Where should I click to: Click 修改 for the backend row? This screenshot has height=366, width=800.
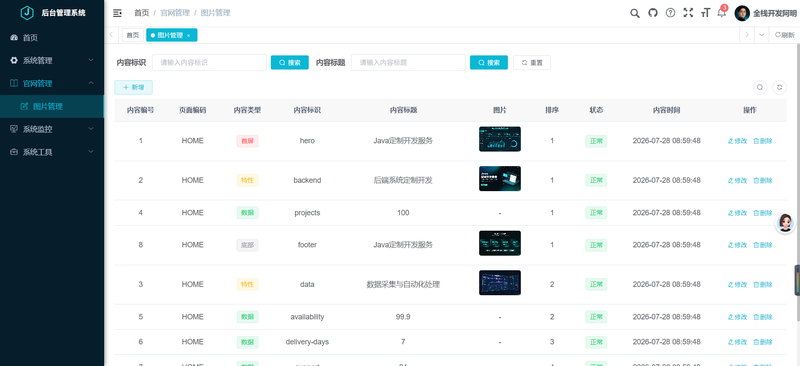coord(737,181)
